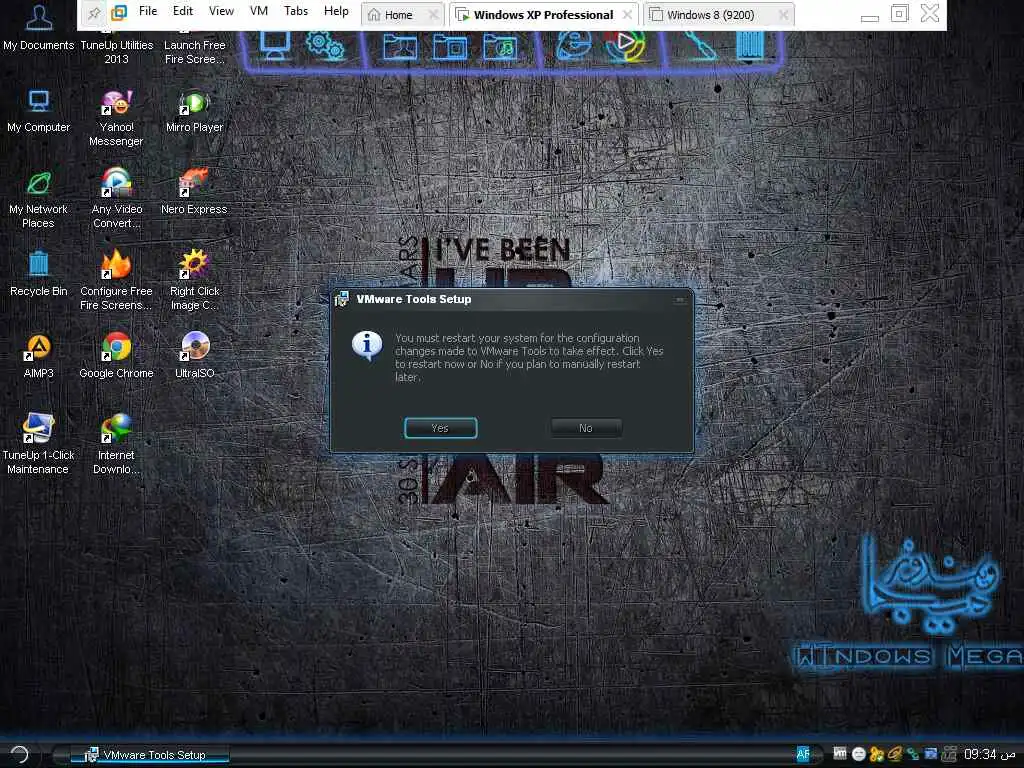Open the Right Click Image Converter shortcut
Screen dimensions: 1024x768
195,281
